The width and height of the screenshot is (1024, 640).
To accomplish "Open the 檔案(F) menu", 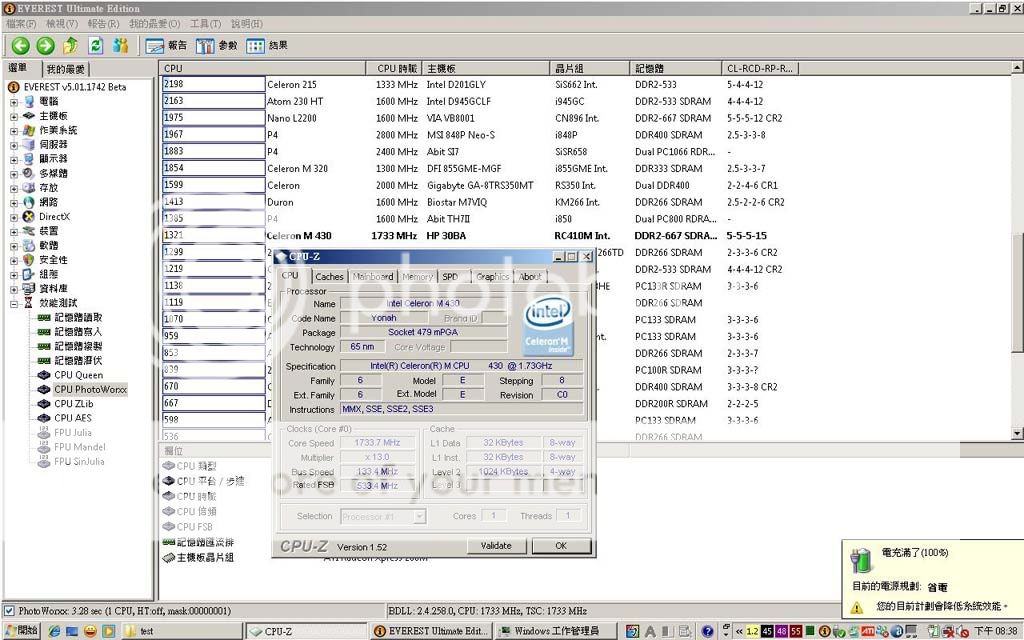I will coord(21,24).
